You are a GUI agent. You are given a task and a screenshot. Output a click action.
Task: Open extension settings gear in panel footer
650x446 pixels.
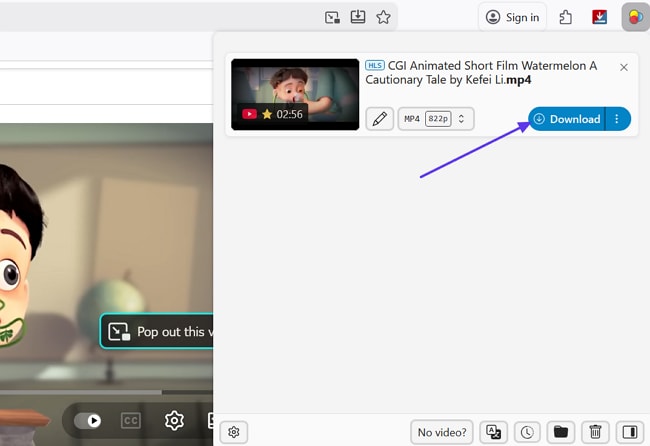point(234,432)
